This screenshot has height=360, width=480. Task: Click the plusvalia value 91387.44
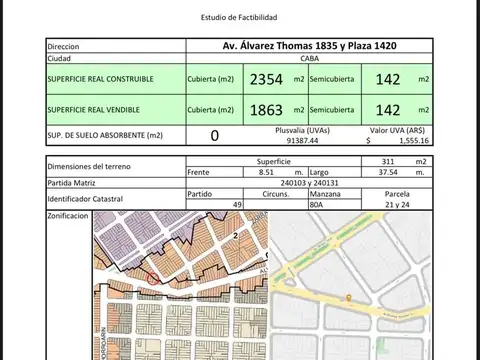302,140
